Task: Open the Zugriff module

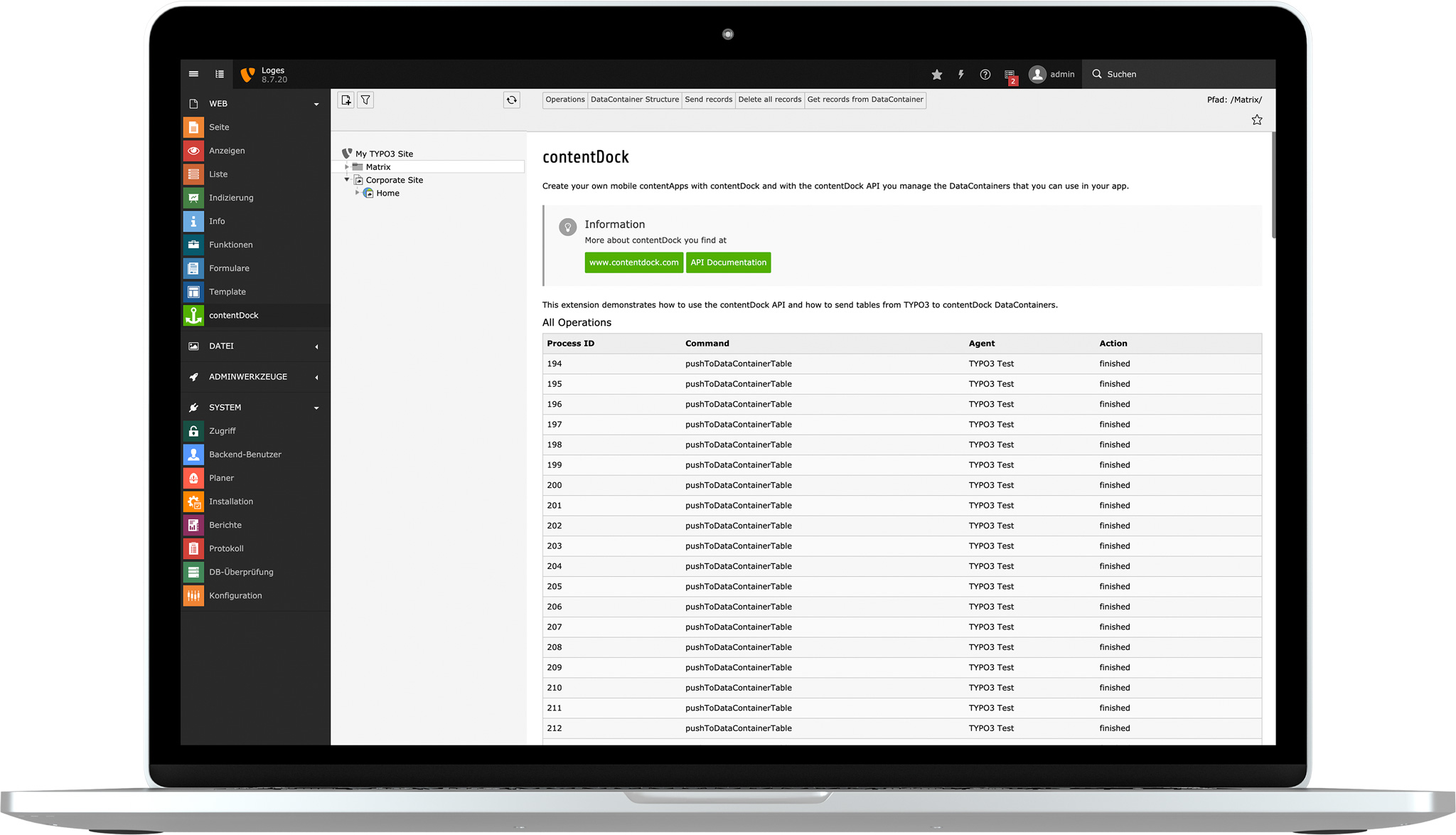Action: [x=255, y=431]
